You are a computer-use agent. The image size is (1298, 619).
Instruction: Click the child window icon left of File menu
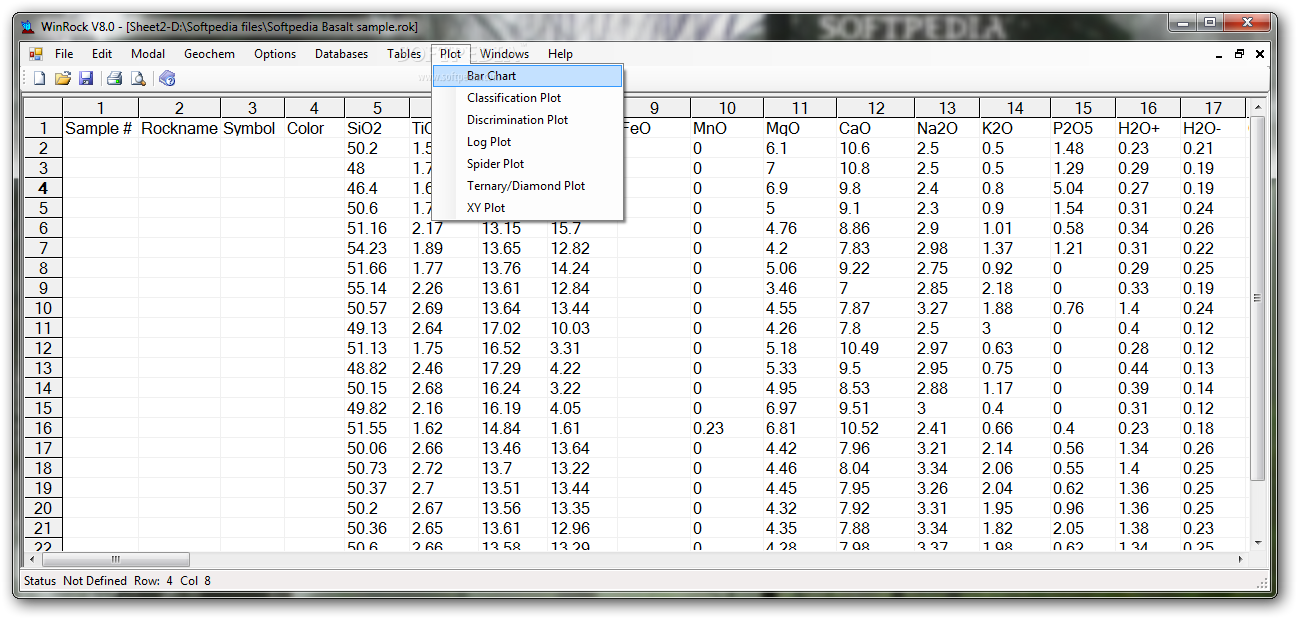click(x=36, y=54)
